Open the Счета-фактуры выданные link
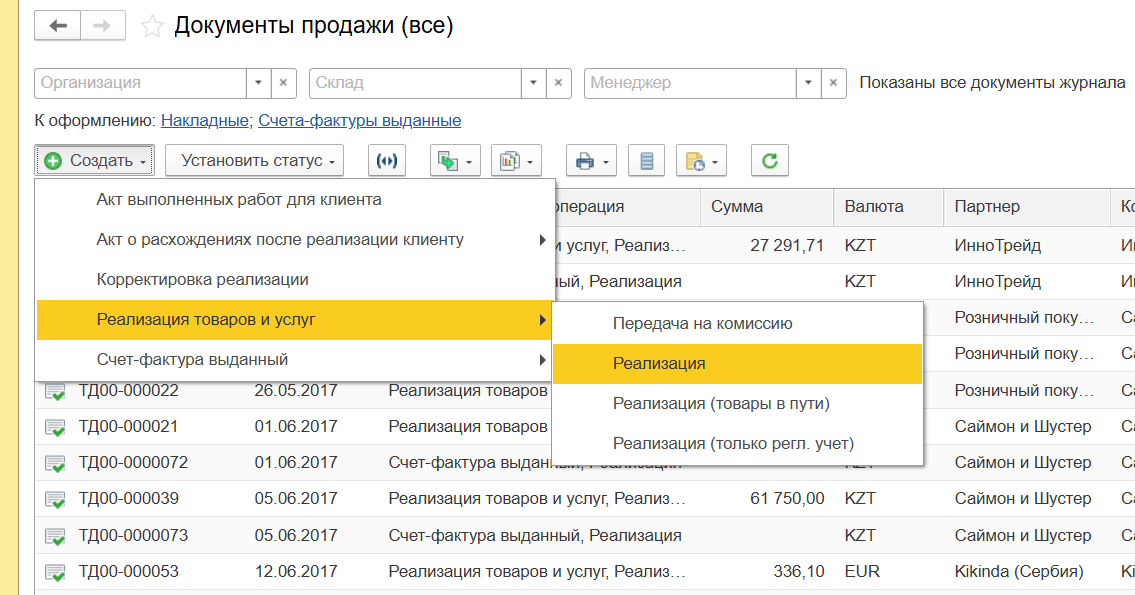The image size is (1135, 595). click(x=359, y=121)
